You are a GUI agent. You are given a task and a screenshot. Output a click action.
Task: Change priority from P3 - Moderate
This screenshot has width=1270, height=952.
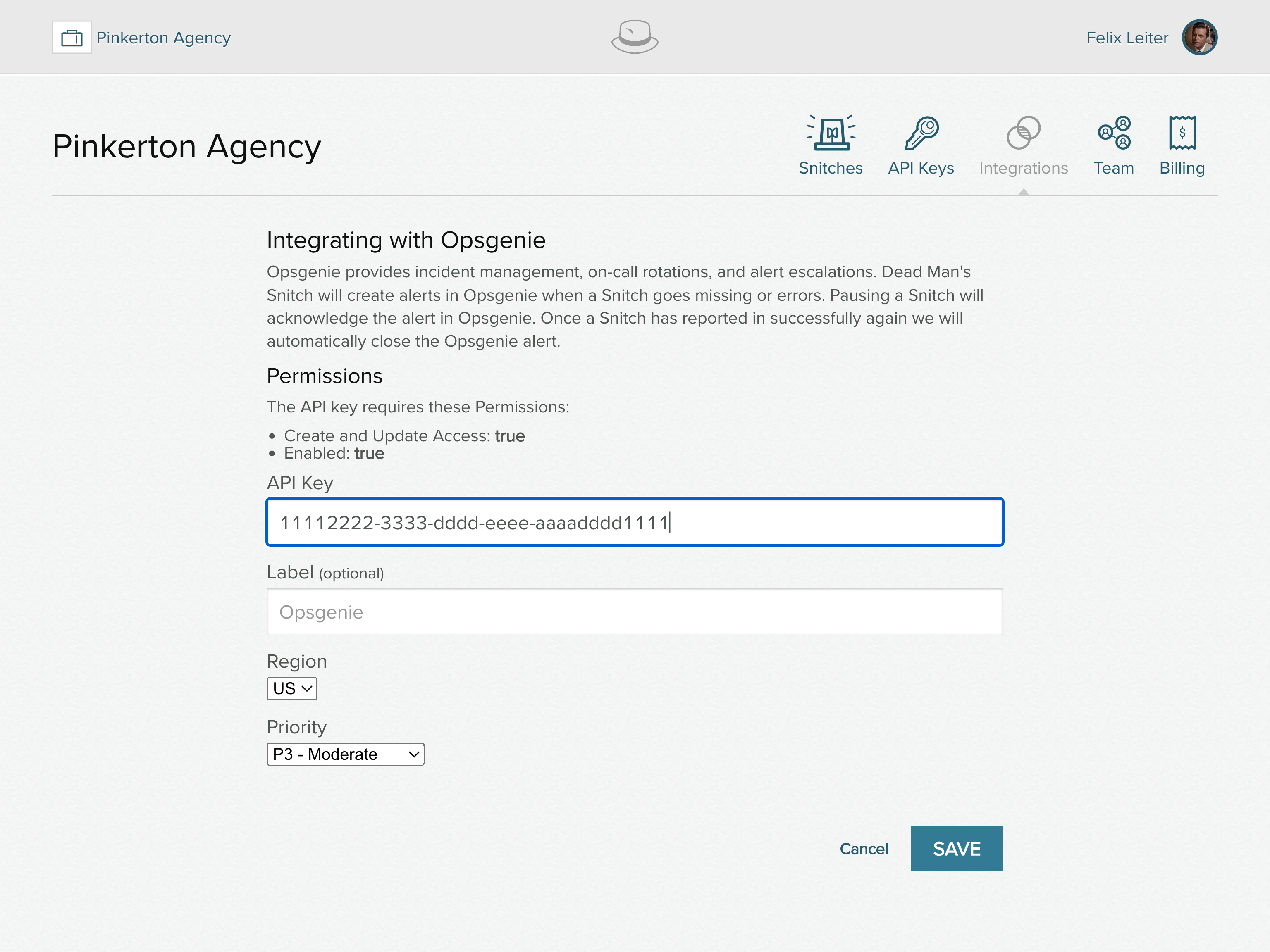coord(345,754)
